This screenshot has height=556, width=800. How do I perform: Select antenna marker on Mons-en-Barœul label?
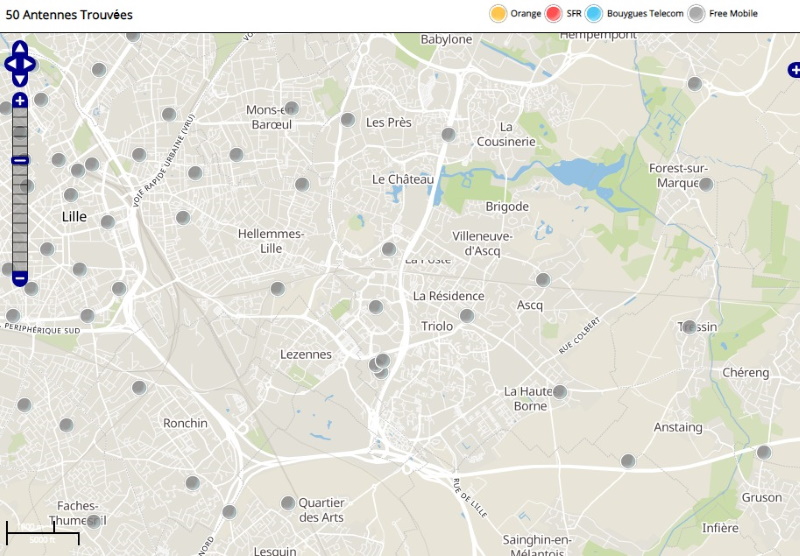click(291, 108)
